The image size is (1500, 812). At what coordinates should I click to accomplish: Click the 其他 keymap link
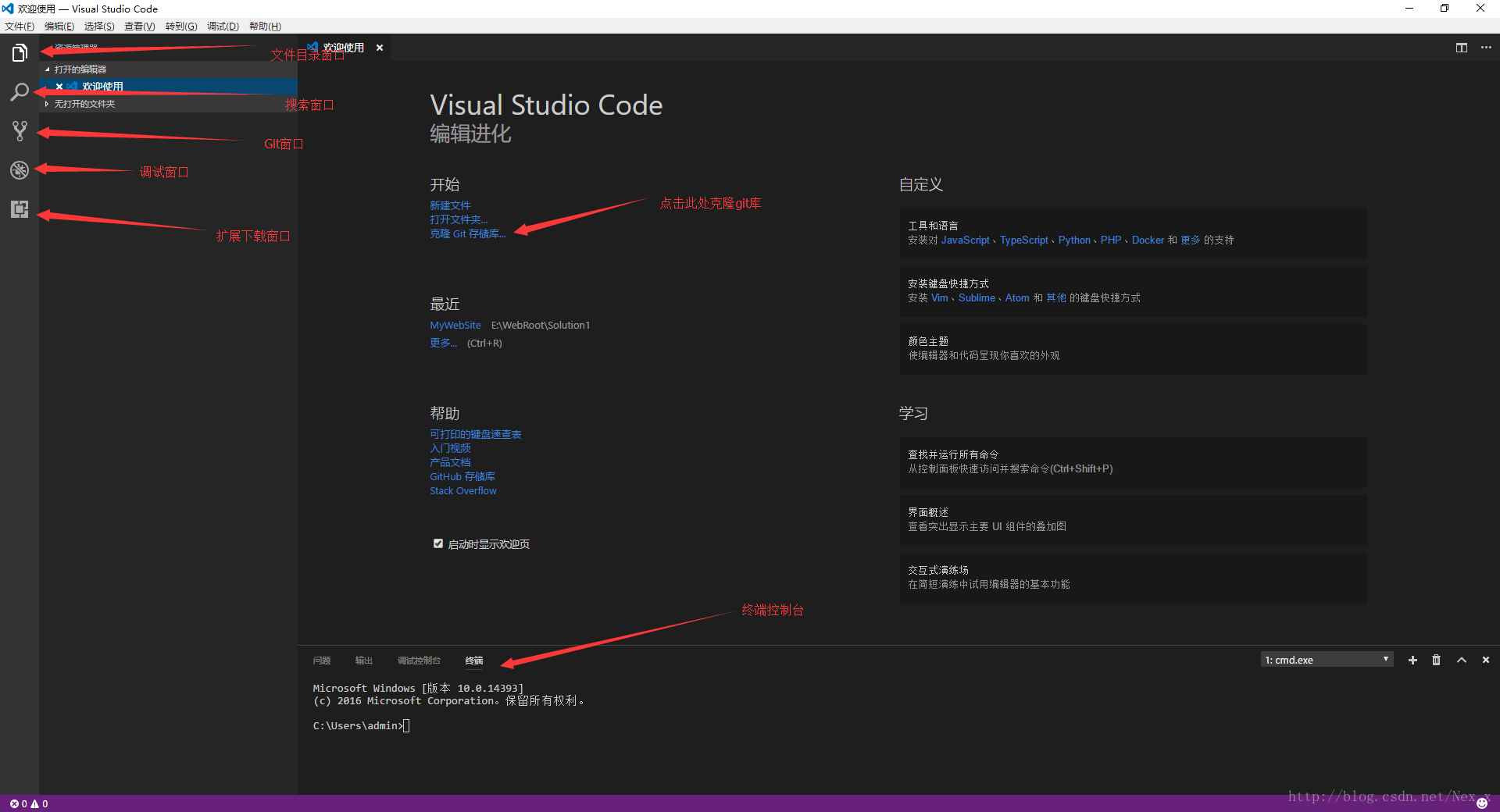click(1056, 298)
